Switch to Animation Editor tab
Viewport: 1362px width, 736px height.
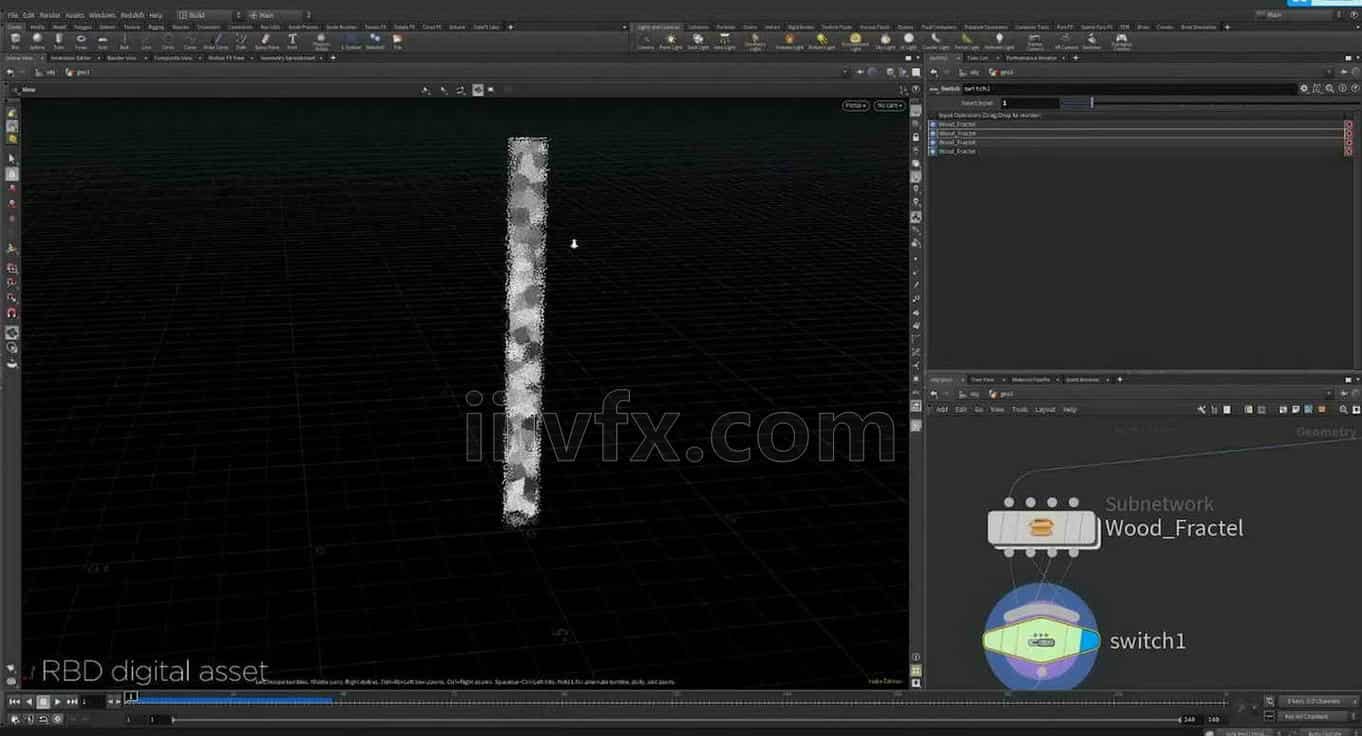click(x=70, y=58)
